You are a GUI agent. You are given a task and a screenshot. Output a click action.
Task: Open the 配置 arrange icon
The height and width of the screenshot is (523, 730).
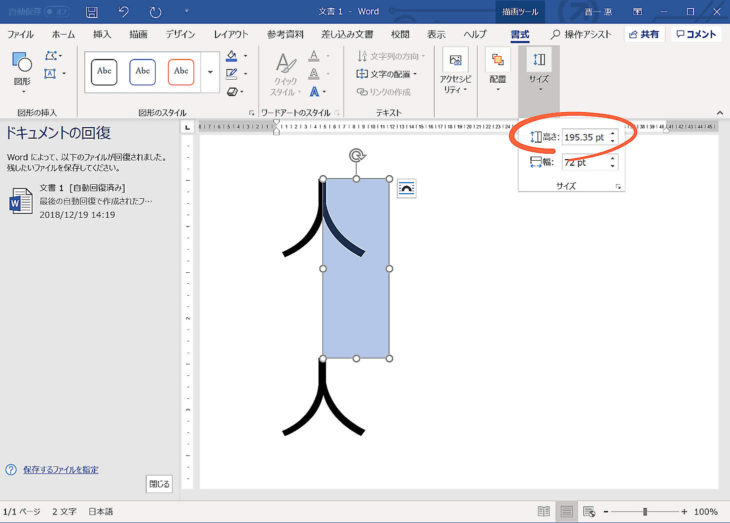coord(497,71)
